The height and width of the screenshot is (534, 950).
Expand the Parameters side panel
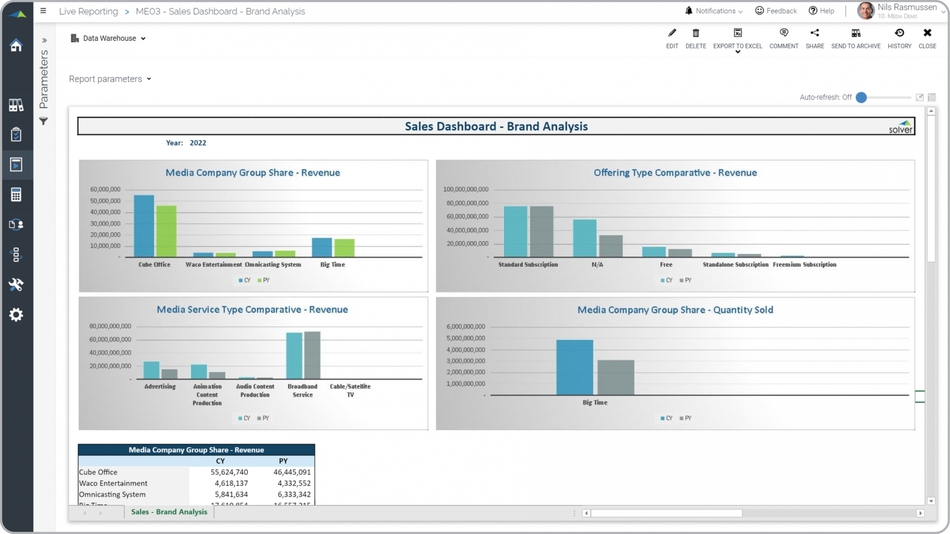(44, 41)
